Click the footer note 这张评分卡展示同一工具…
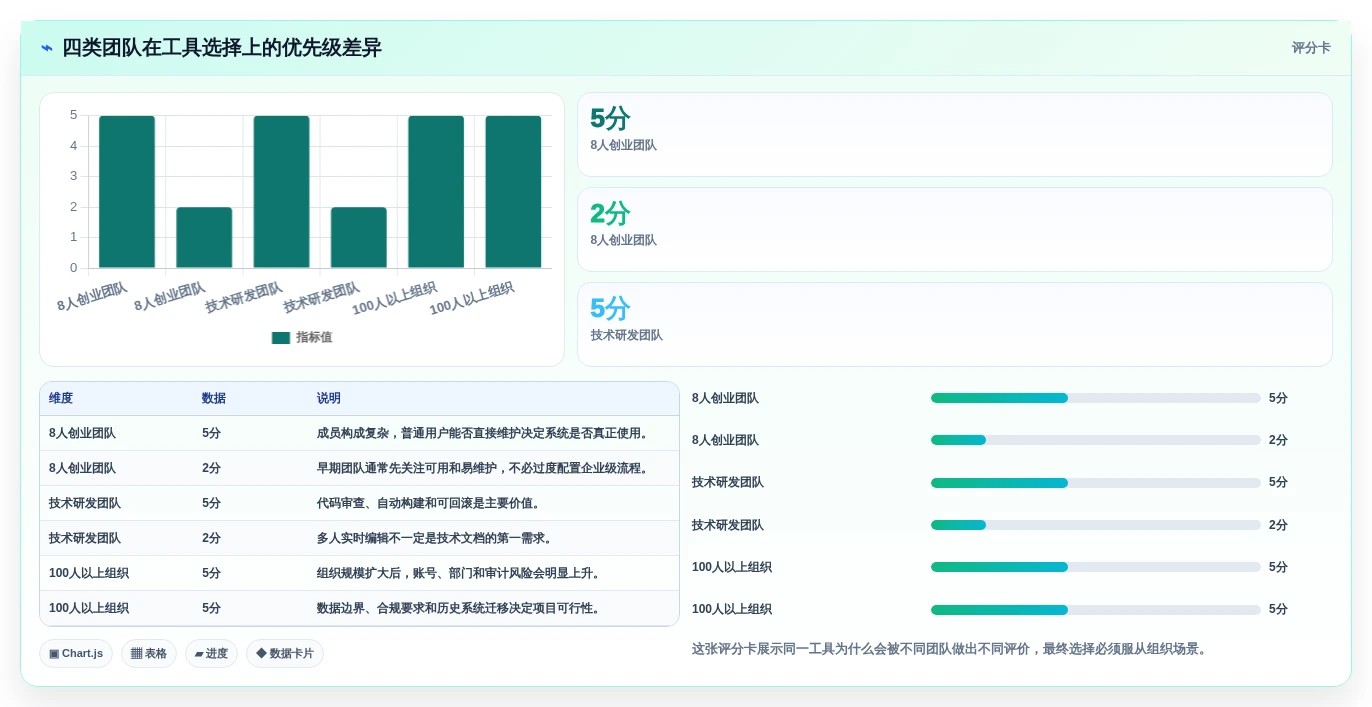 (951, 649)
